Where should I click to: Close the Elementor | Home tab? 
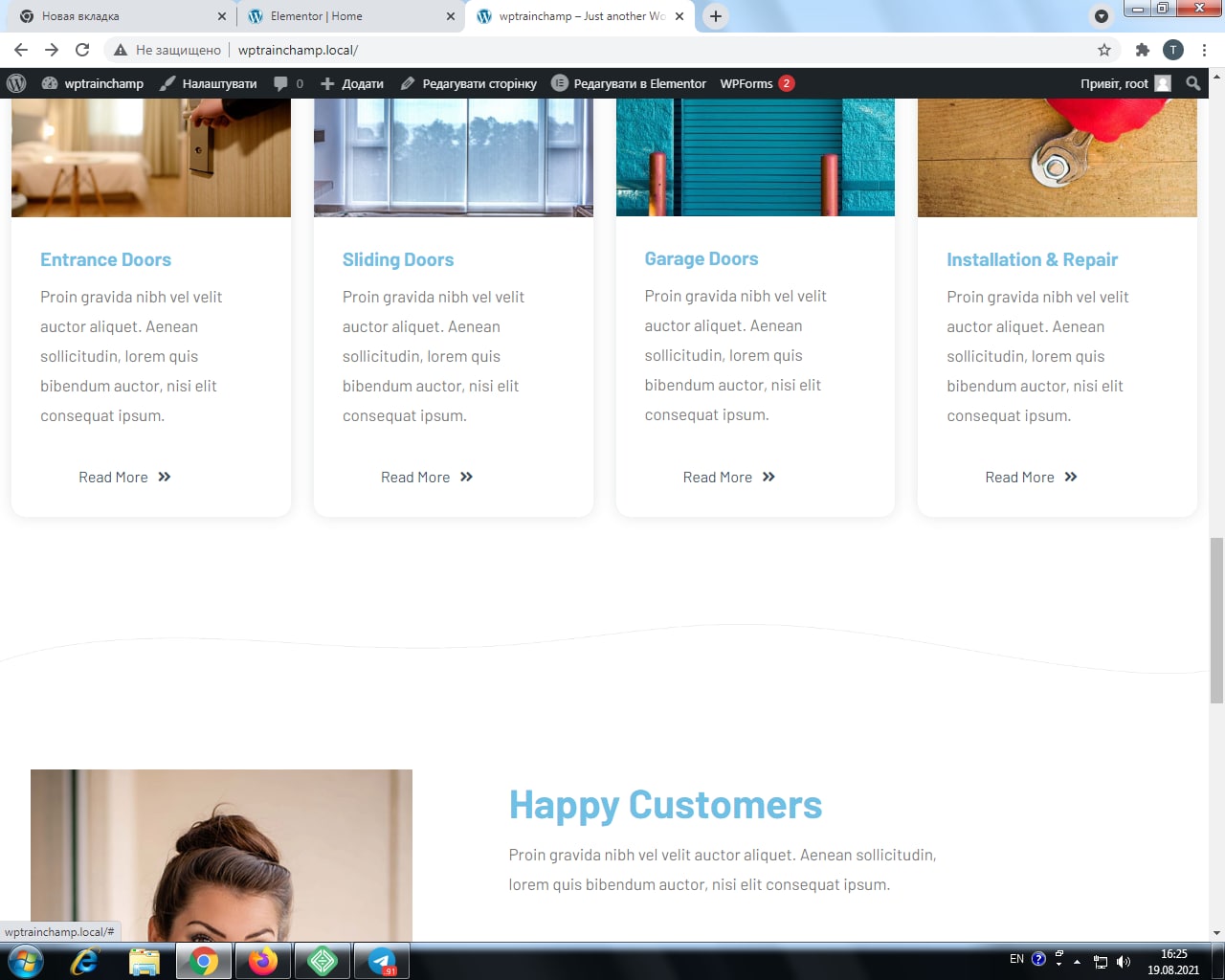[451, 16]
